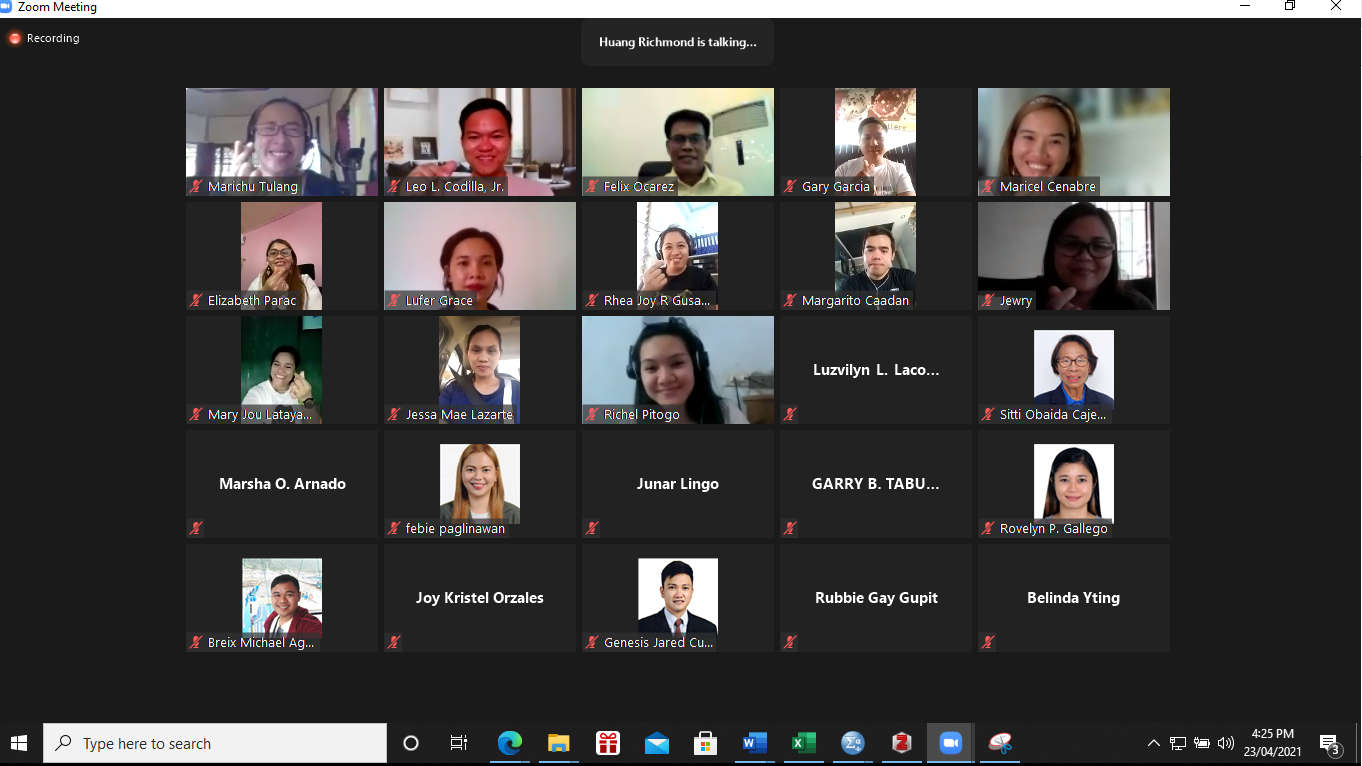
Task: Select Jessa Mae Lazarte's video tile
Action: (x=480, y=370)
